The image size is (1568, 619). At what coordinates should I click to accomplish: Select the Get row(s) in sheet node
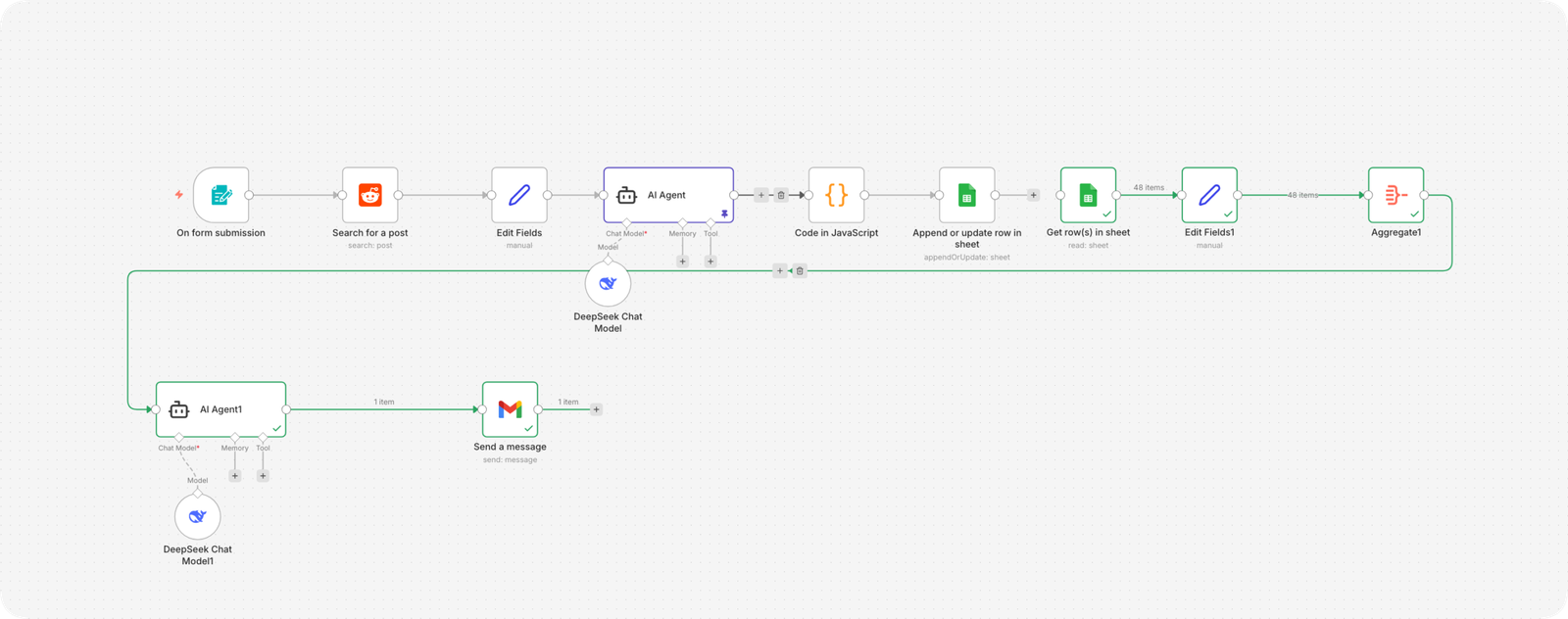pyautogui.click(x=1088, y=195)
